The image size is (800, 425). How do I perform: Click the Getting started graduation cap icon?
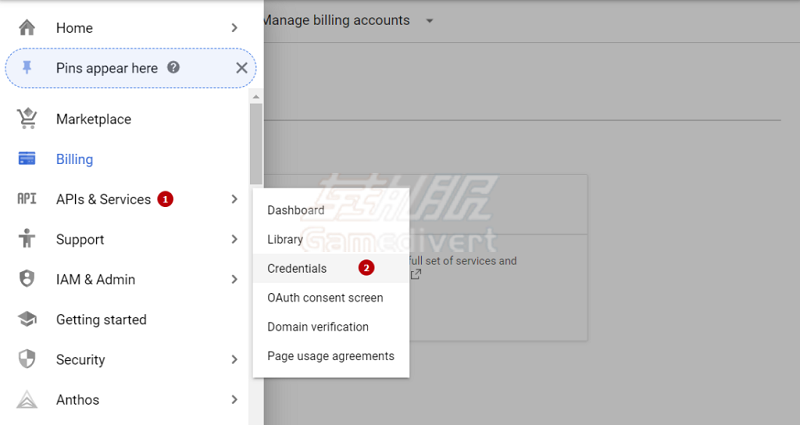coord(27,319)
